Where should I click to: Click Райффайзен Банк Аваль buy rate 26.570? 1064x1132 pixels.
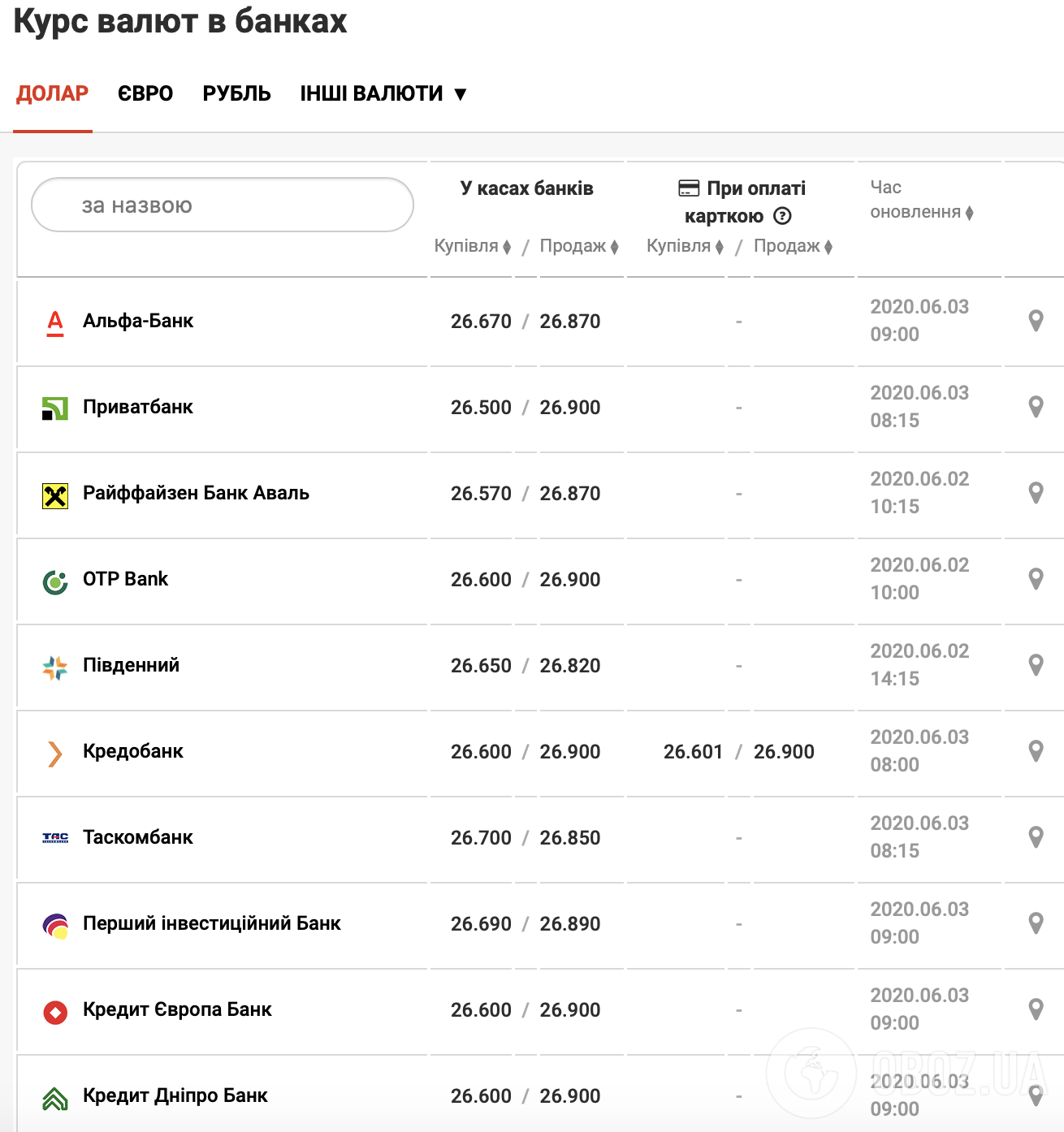coord(481,494)
